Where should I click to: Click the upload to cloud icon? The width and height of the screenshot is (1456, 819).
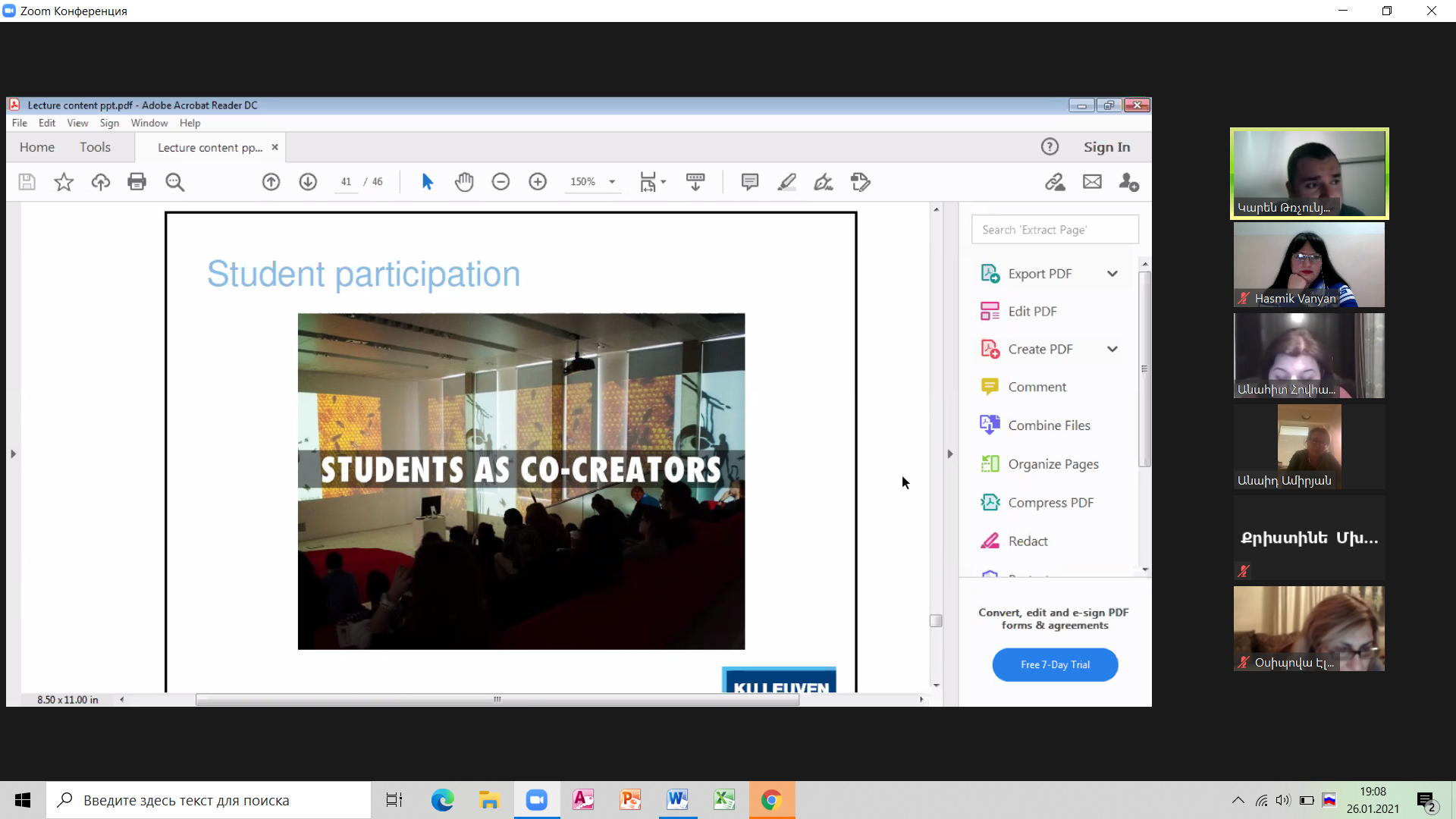(x=101, y=182)
